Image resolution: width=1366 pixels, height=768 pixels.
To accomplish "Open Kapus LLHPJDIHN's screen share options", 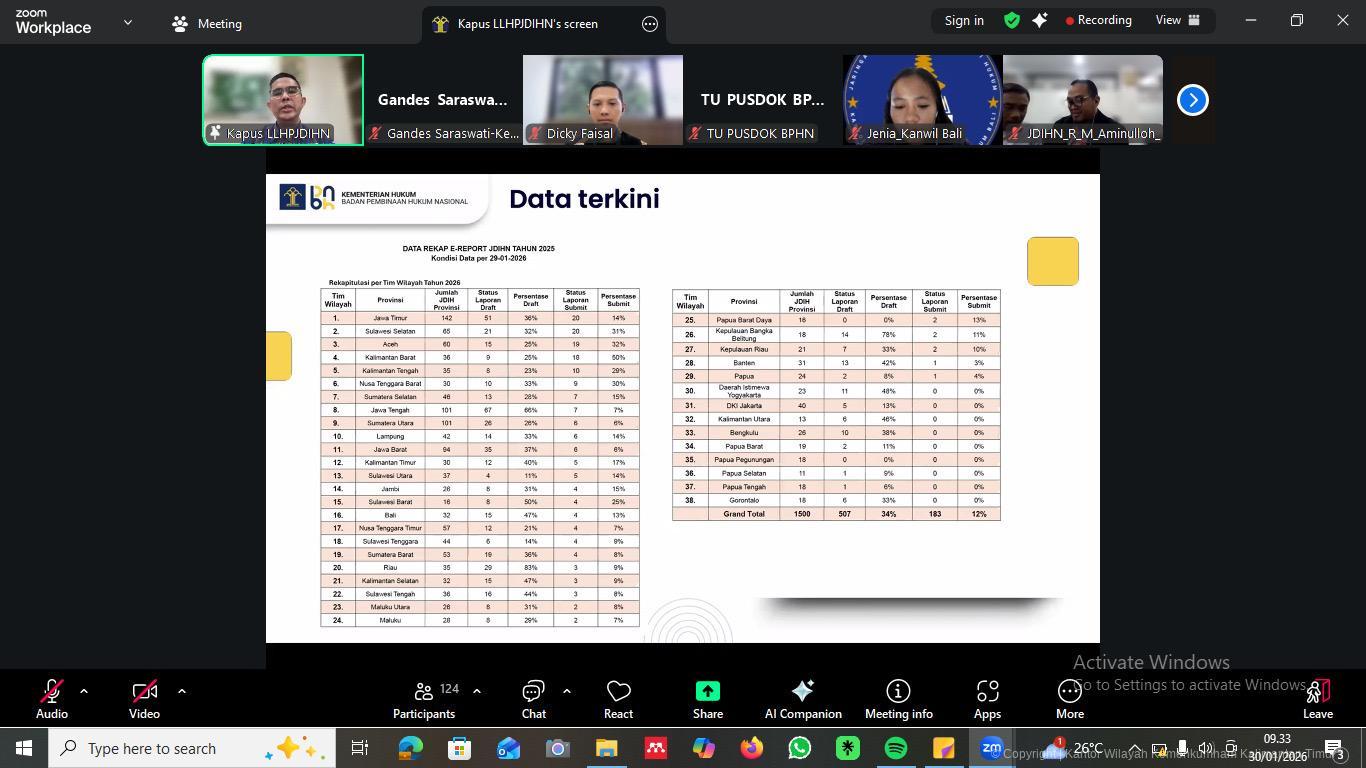I will 650,24.
